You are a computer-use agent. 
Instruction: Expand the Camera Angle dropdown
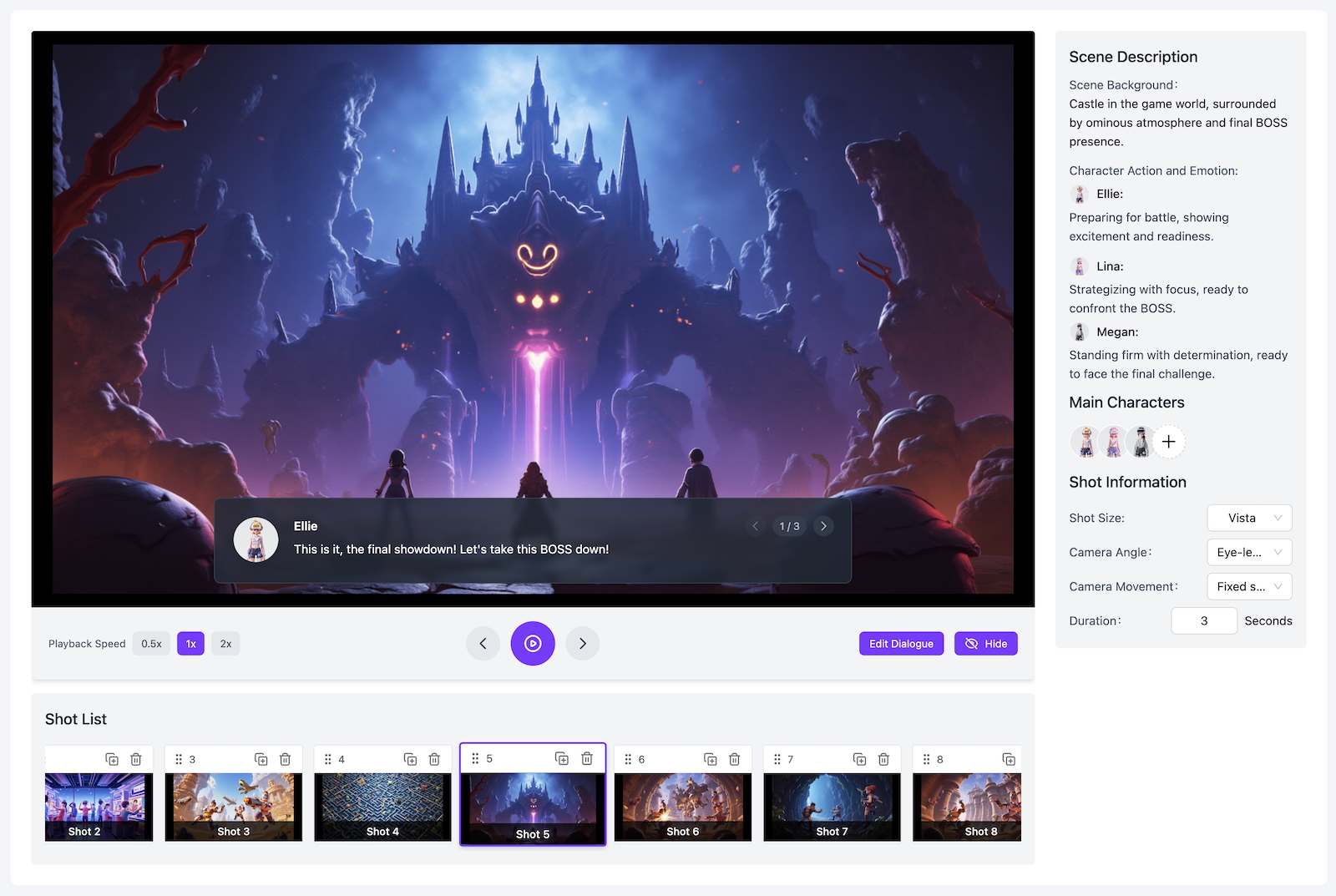1249,552
